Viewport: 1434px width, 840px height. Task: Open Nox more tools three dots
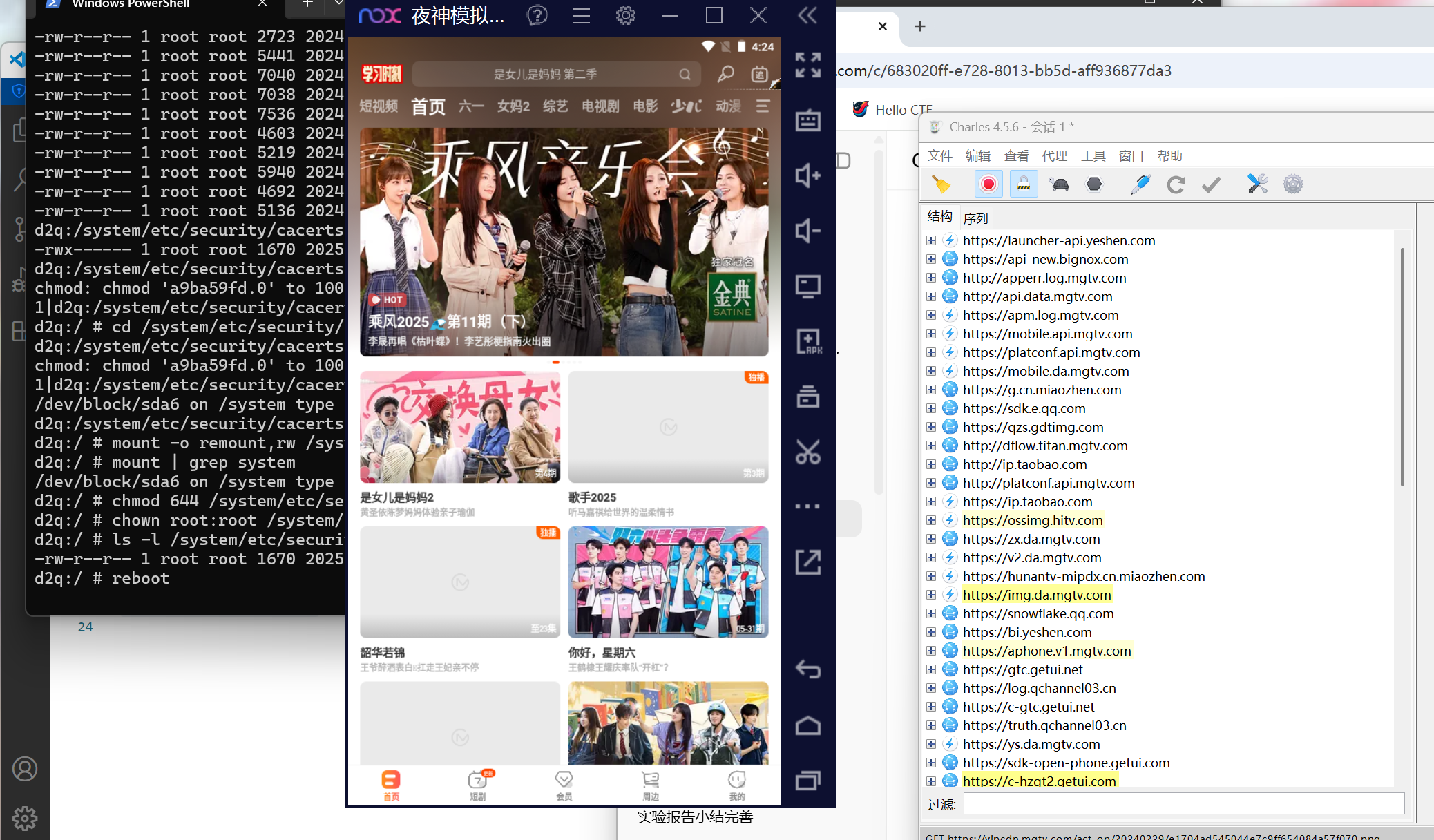pyautogui.click(x=807, y=506)
